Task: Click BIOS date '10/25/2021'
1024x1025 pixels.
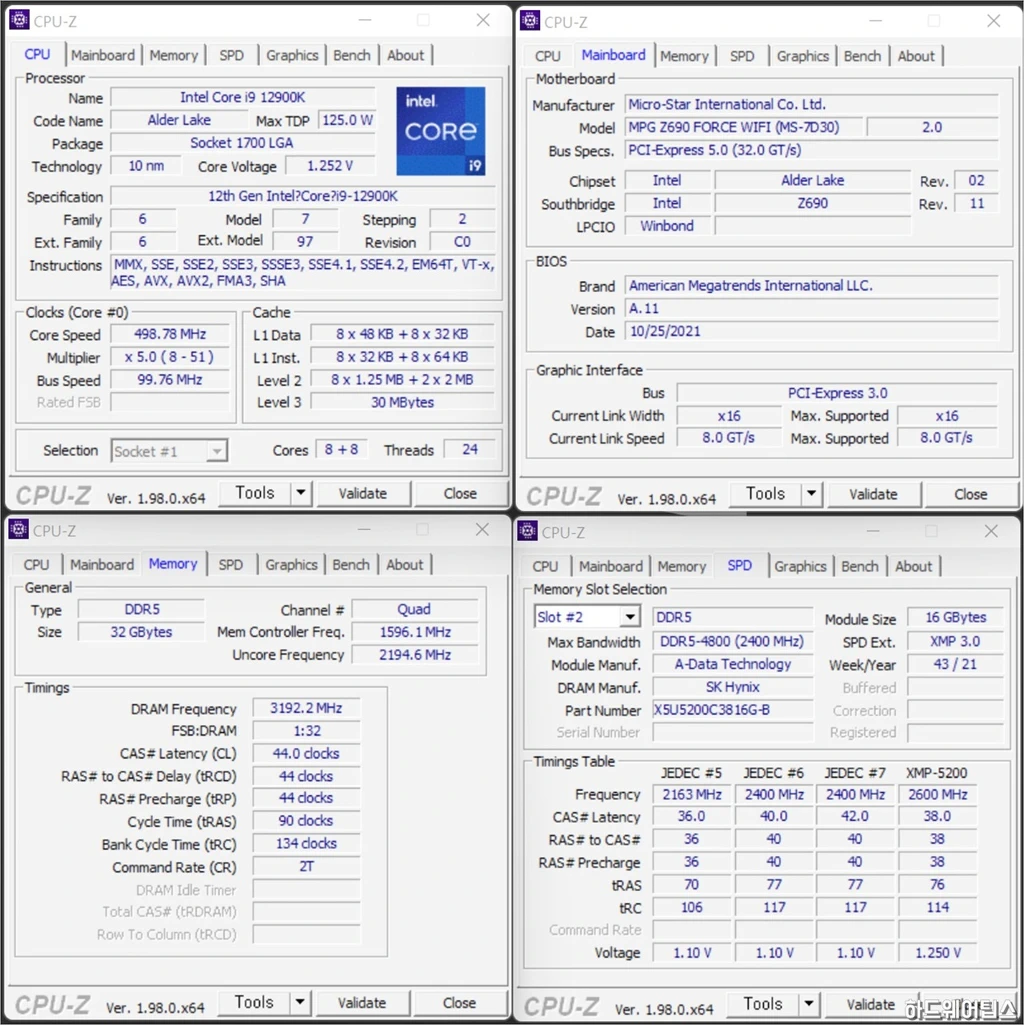Action: (811, 331)
